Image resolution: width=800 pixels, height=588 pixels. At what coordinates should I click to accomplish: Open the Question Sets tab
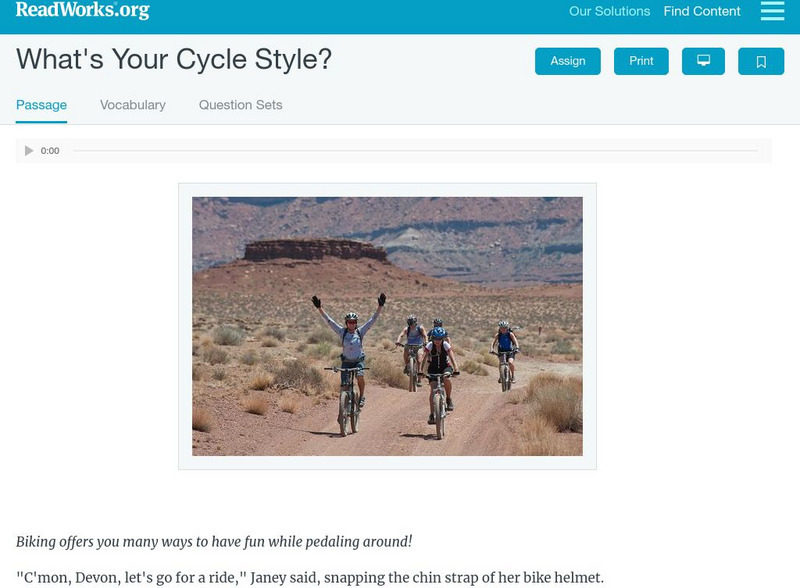240,105
